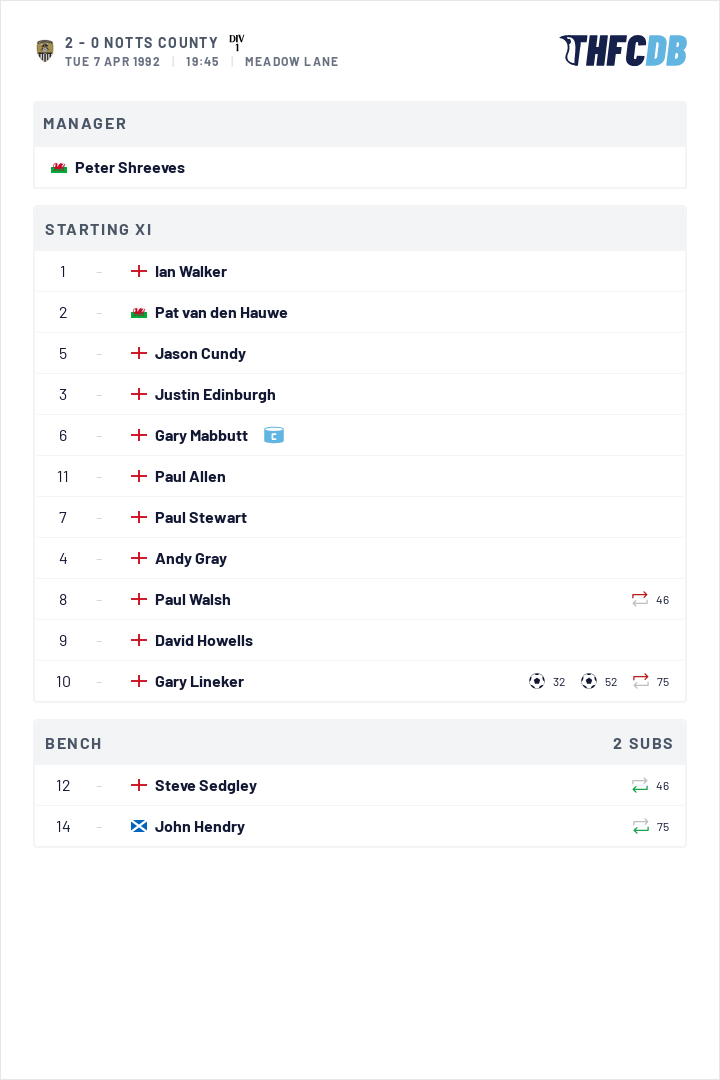
Task: Click Gary Lineker's substituted off icon at 75
Action: pos(641,681)
